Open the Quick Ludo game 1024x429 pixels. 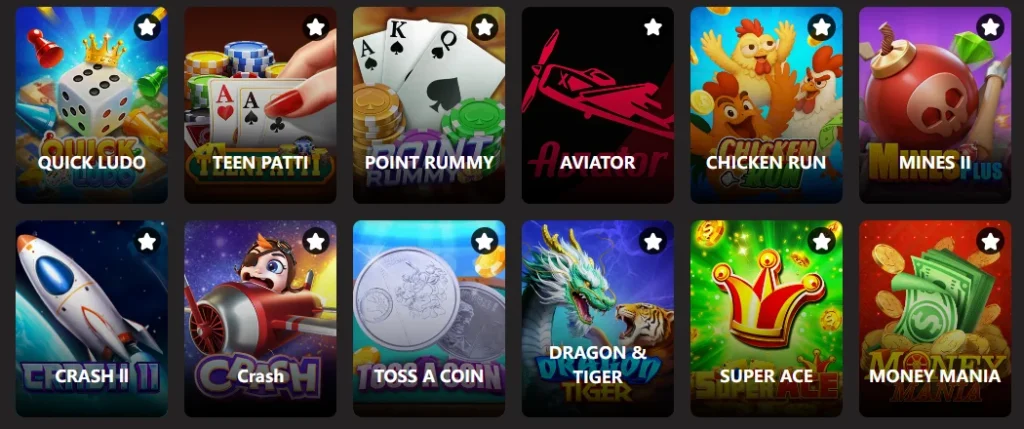point(91,105)
